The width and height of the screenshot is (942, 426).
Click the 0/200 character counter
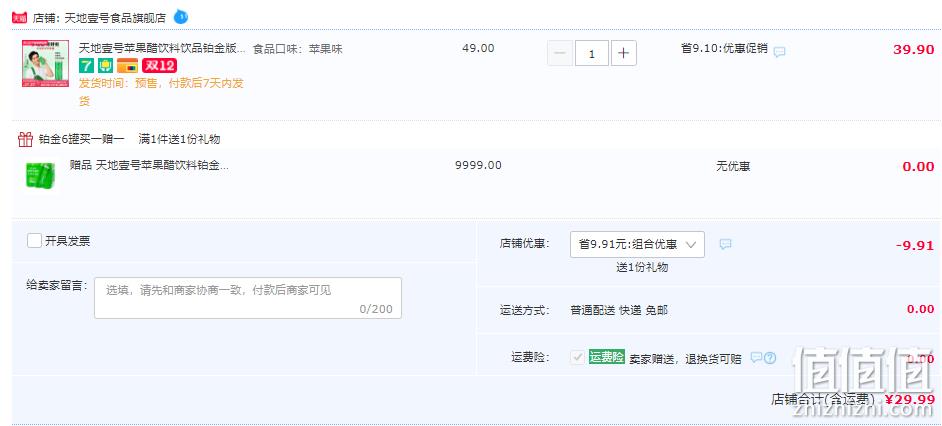point(376,309)
